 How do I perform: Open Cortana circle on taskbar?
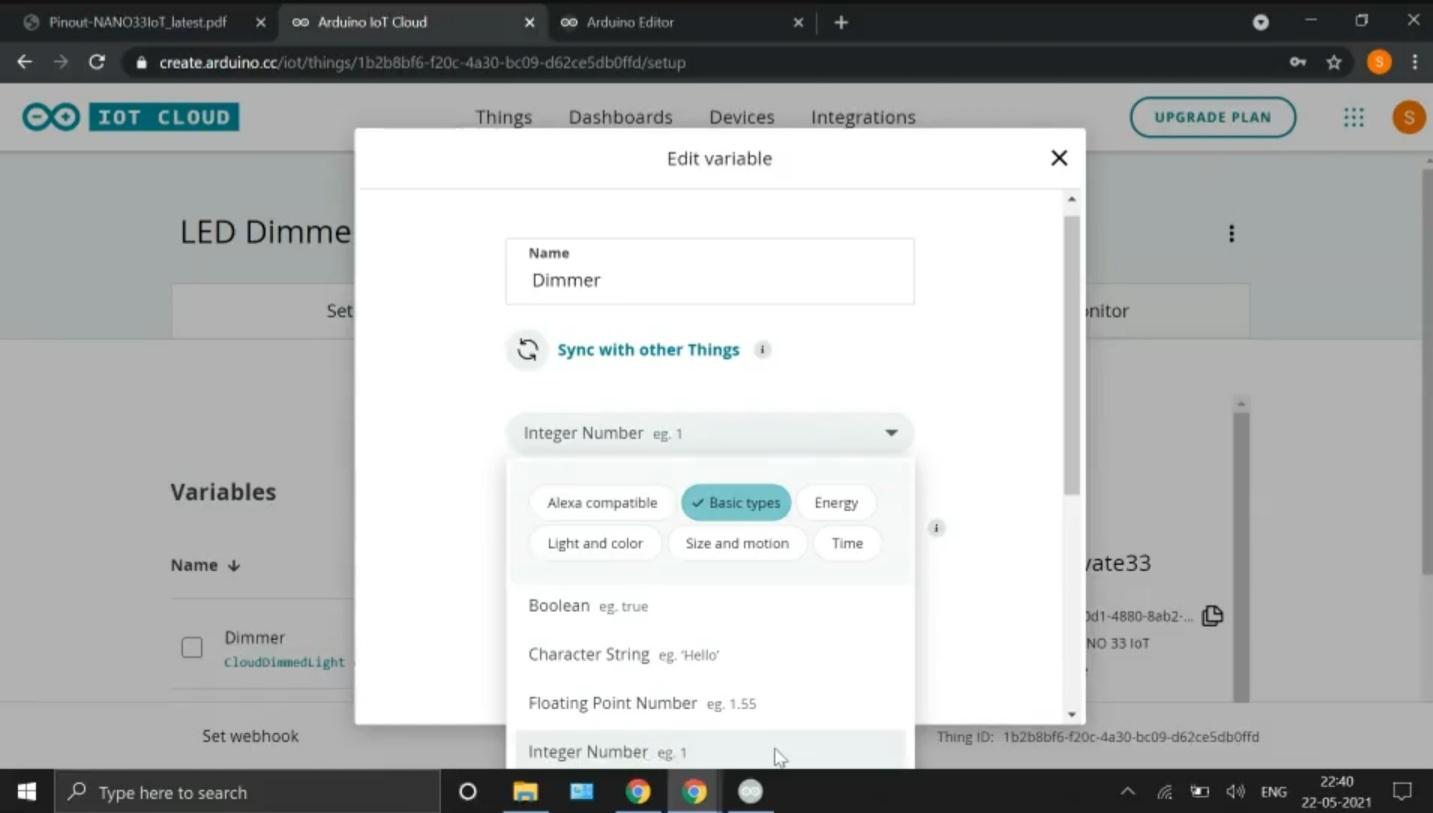(467, 792)
